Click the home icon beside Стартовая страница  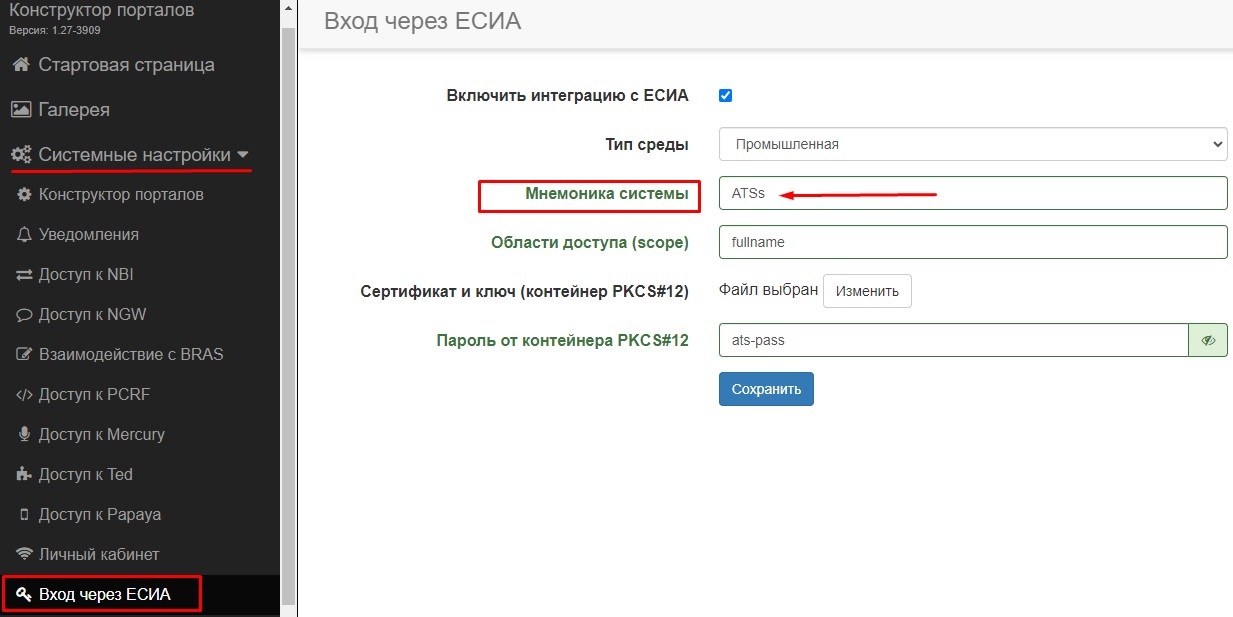click(x=20, y=65)
